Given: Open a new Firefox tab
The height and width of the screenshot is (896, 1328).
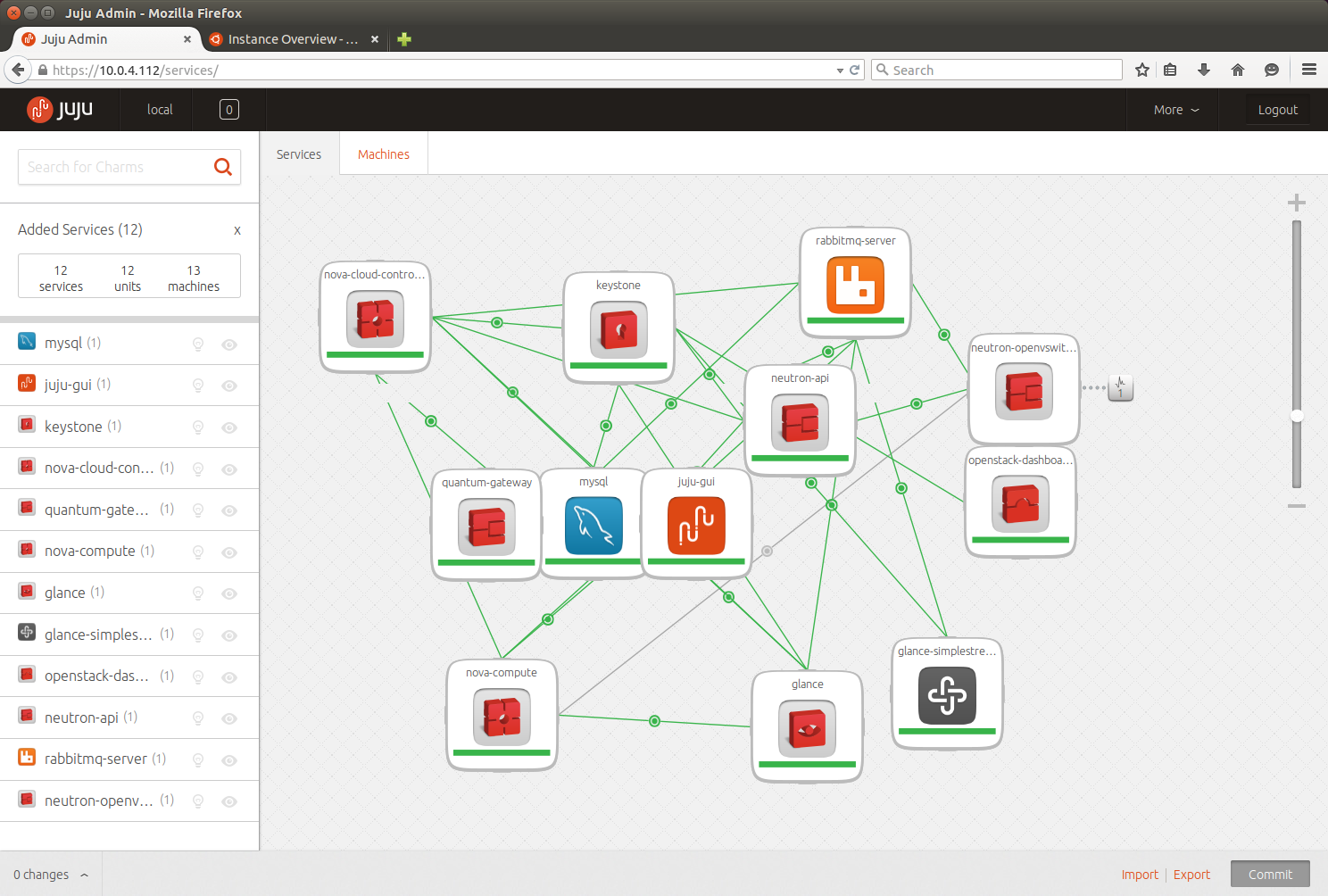Looking at the screenshot, I should click(404, 39).
